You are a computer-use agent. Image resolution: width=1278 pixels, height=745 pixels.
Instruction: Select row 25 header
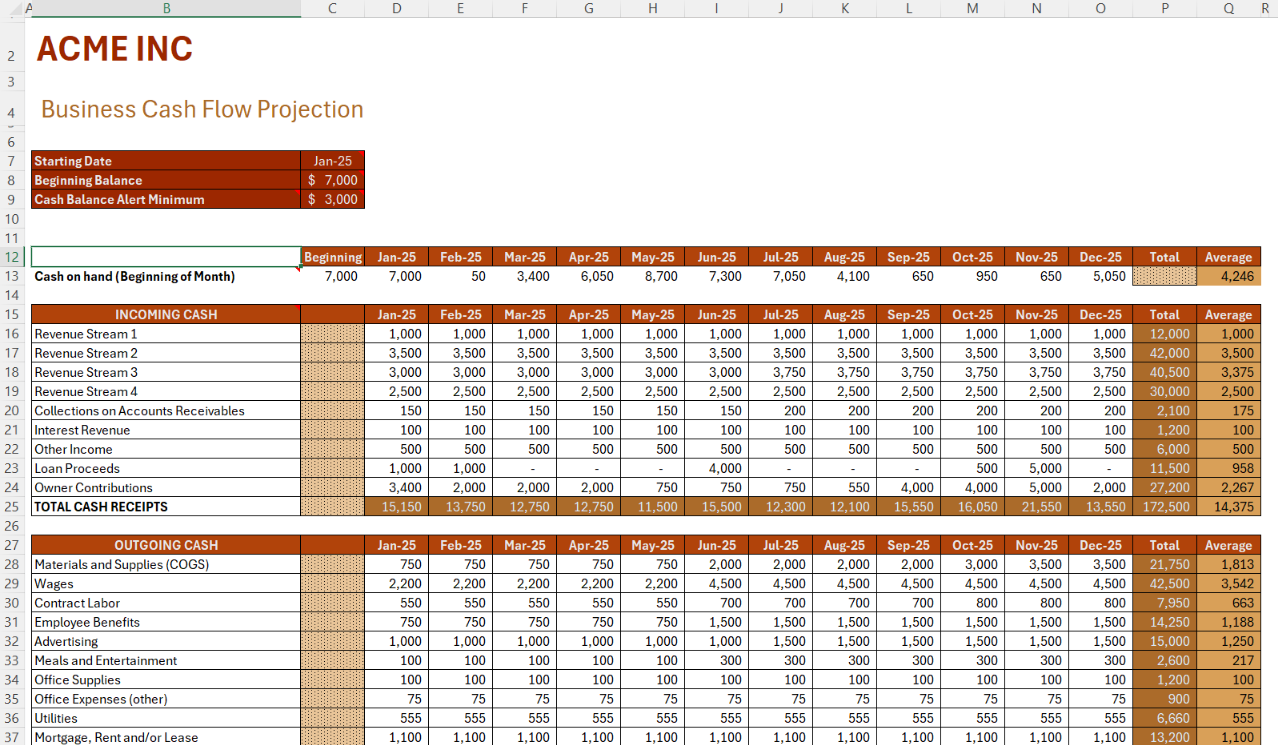tap(12, 507)
